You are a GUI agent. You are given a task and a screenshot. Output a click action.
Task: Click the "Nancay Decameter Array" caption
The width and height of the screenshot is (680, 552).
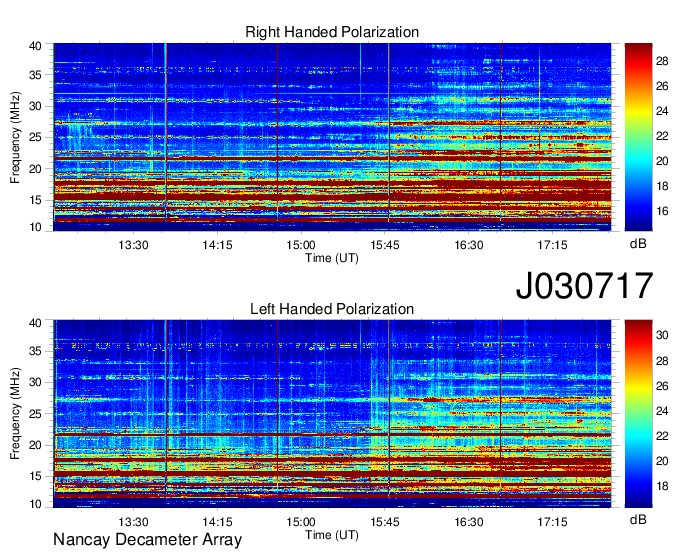click(147, 539)
